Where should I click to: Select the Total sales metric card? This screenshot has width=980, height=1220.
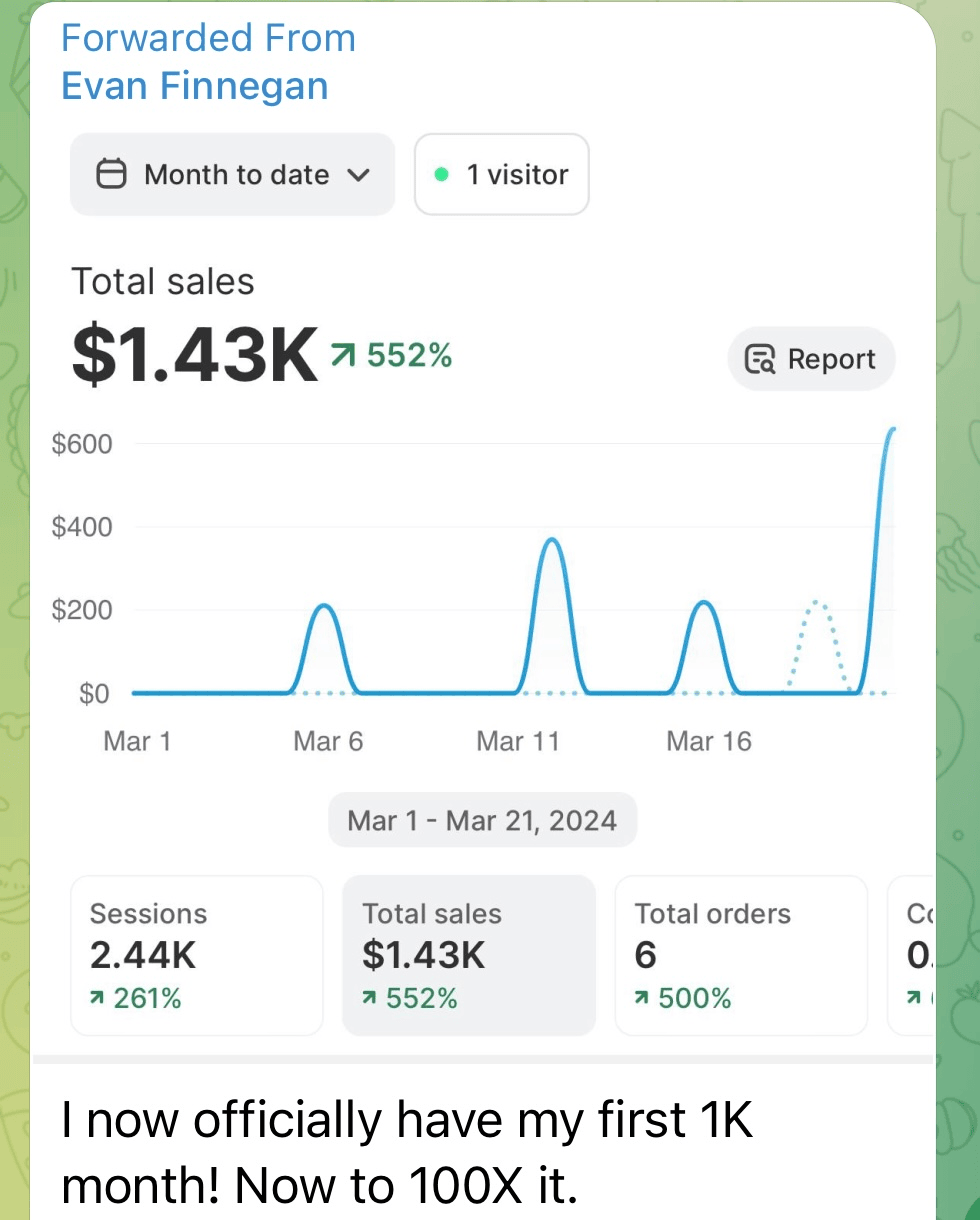[469, 955]
